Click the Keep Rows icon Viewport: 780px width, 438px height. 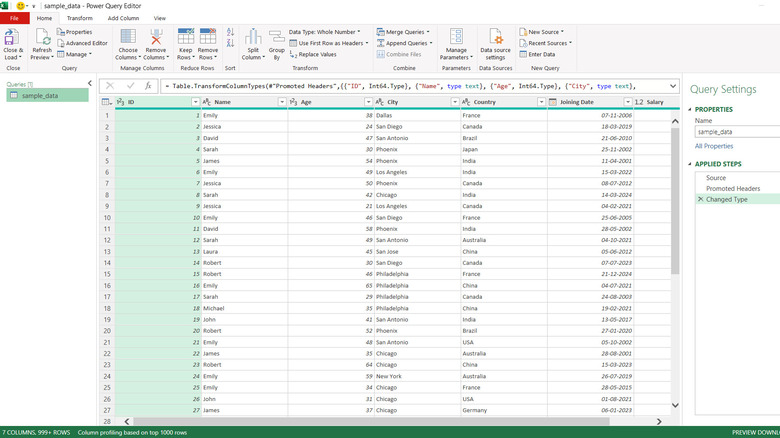[186, 38]
